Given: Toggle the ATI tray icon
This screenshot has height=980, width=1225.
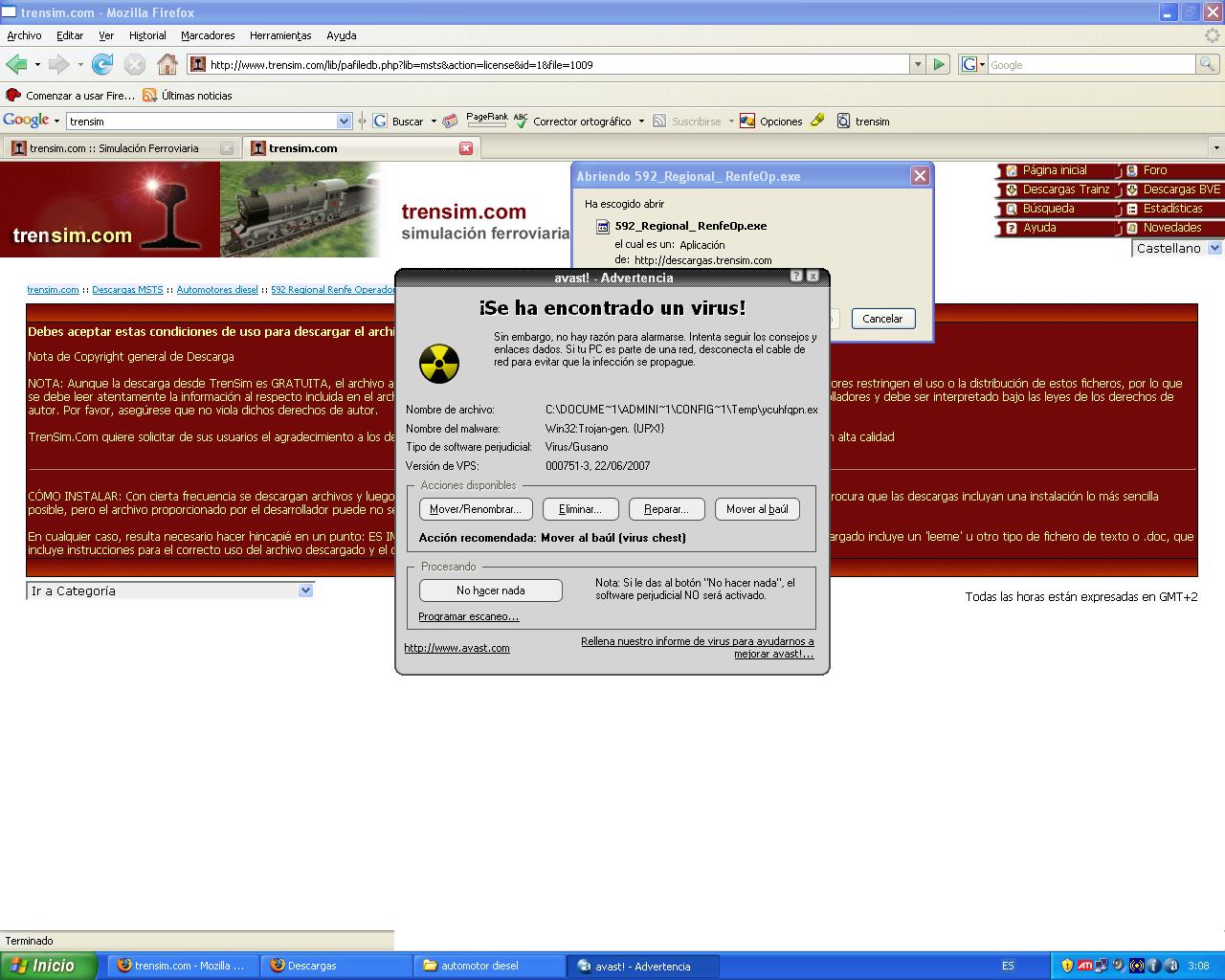Looking at the screenshot, I should (x=1085, y=967).
